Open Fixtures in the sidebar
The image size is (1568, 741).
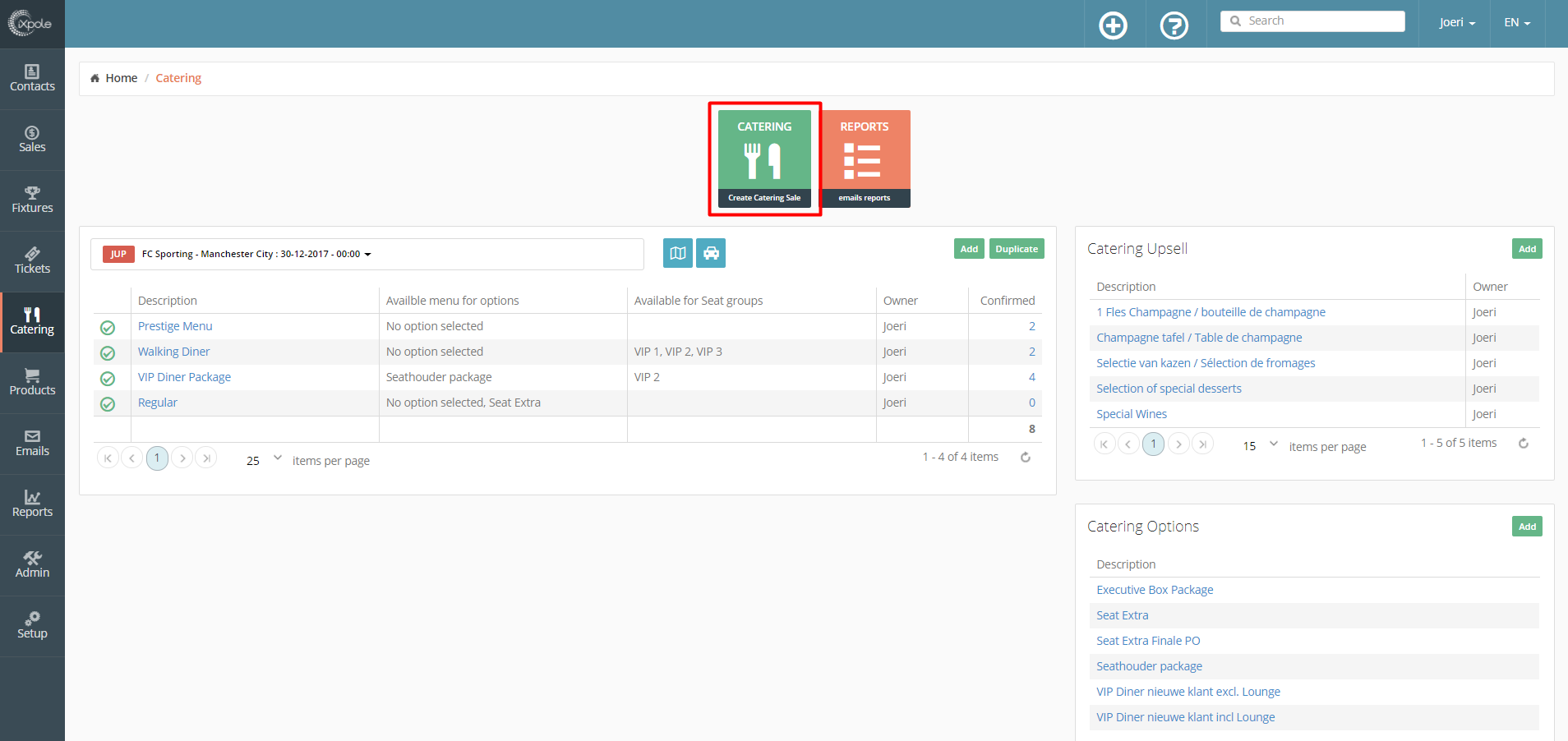[x=32, y=200]
